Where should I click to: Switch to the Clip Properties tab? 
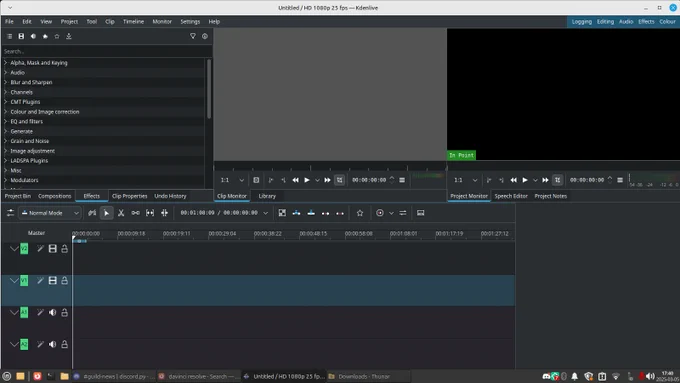pyautogui.click(x=130, y=196)
